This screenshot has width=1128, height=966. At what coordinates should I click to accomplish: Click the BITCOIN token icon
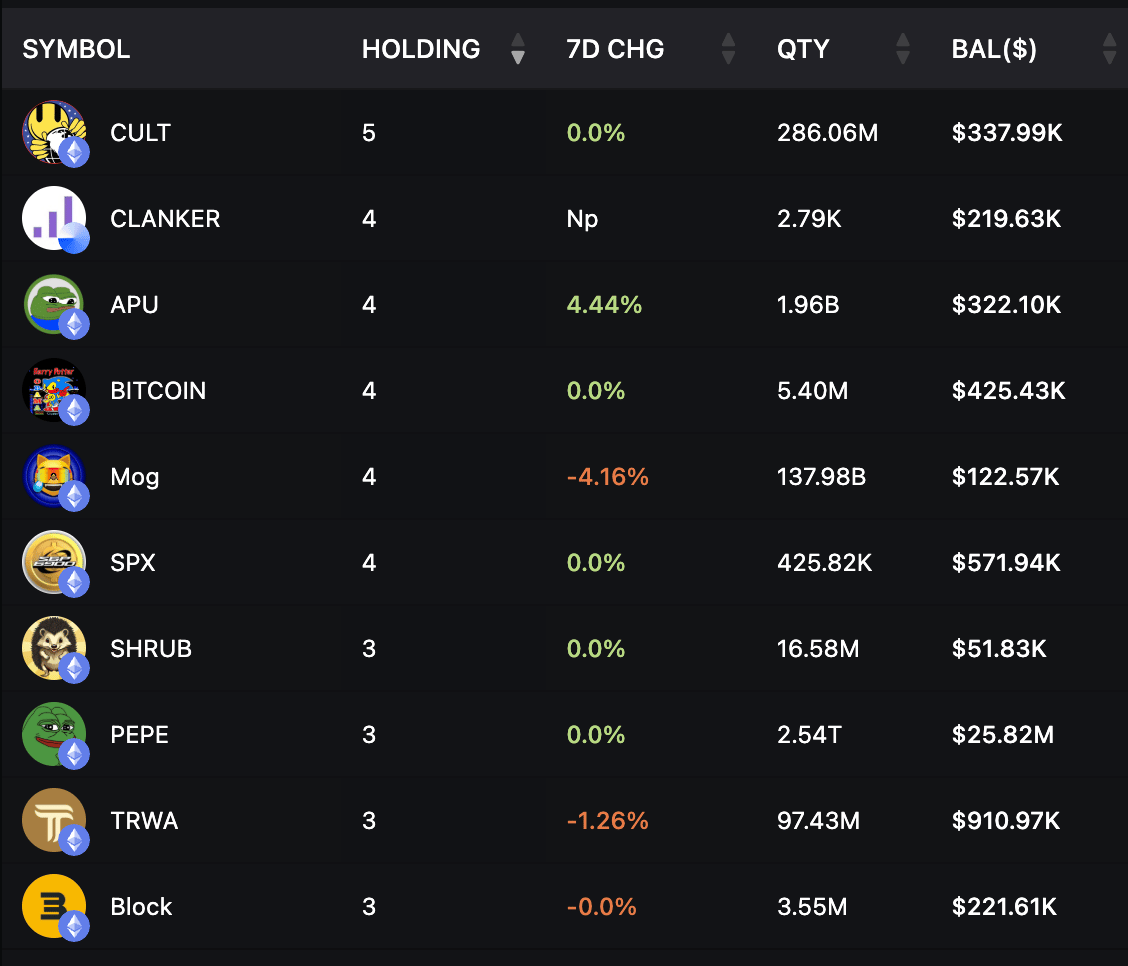pos(53,390)
